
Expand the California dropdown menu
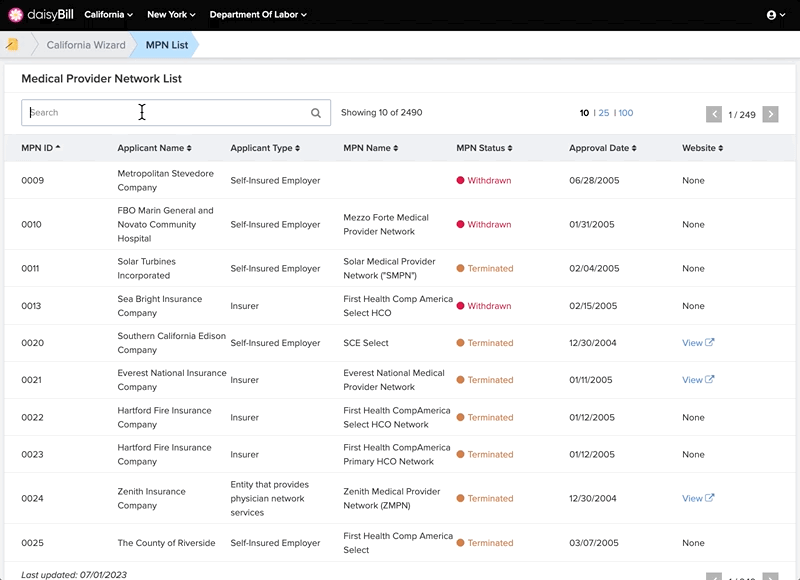coord(109,15)
